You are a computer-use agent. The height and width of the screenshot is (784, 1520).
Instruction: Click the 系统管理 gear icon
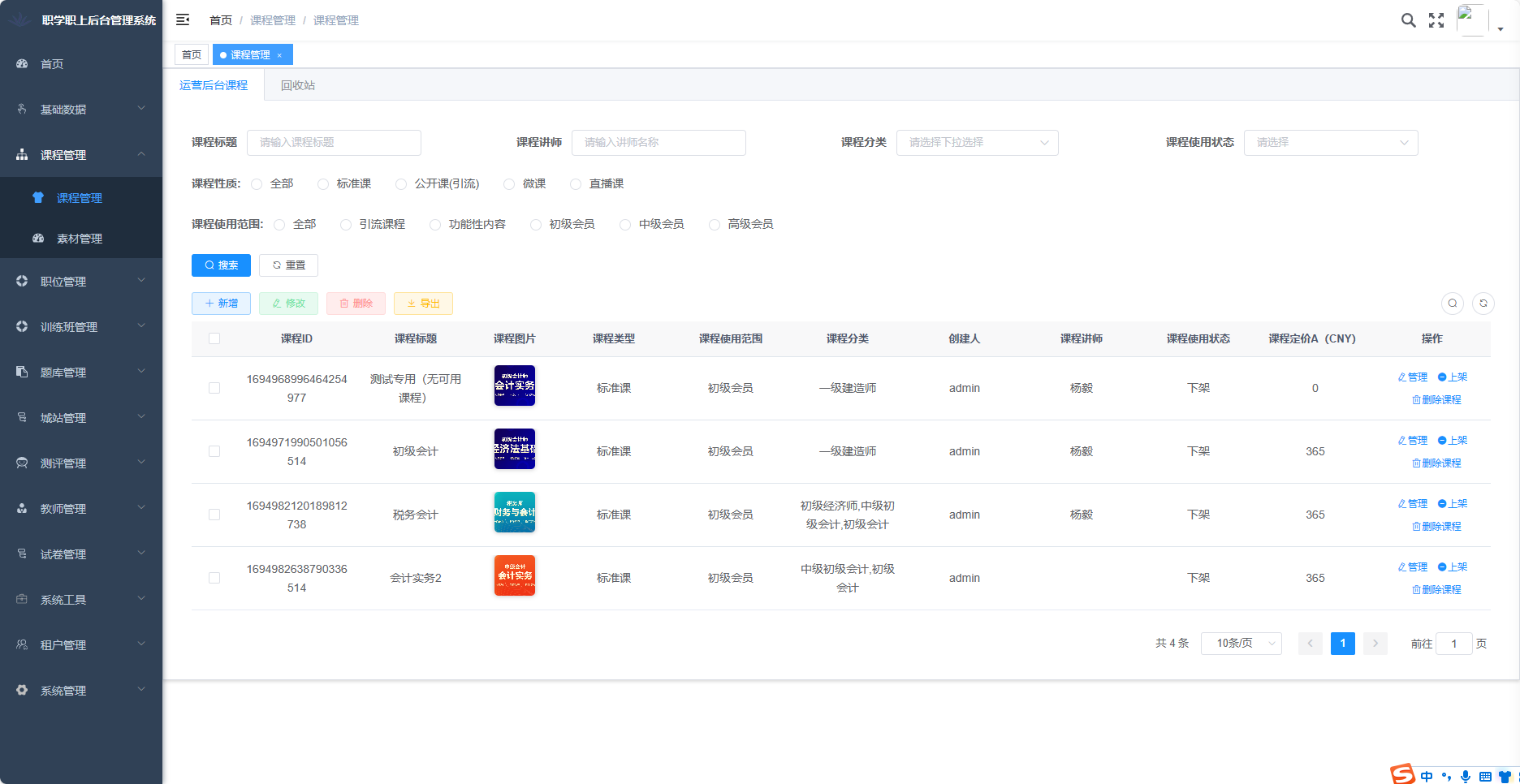(22, 690)
